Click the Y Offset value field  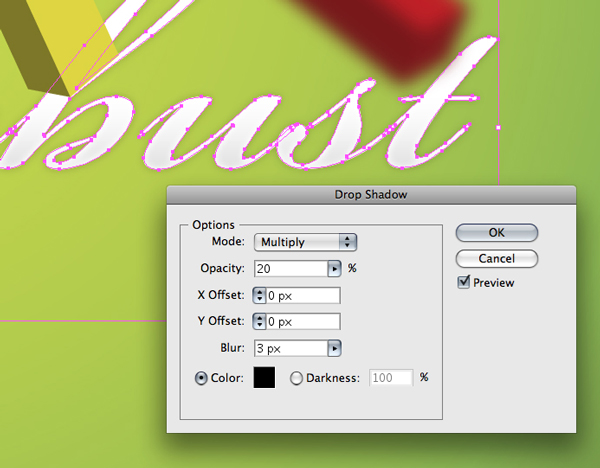303,321
